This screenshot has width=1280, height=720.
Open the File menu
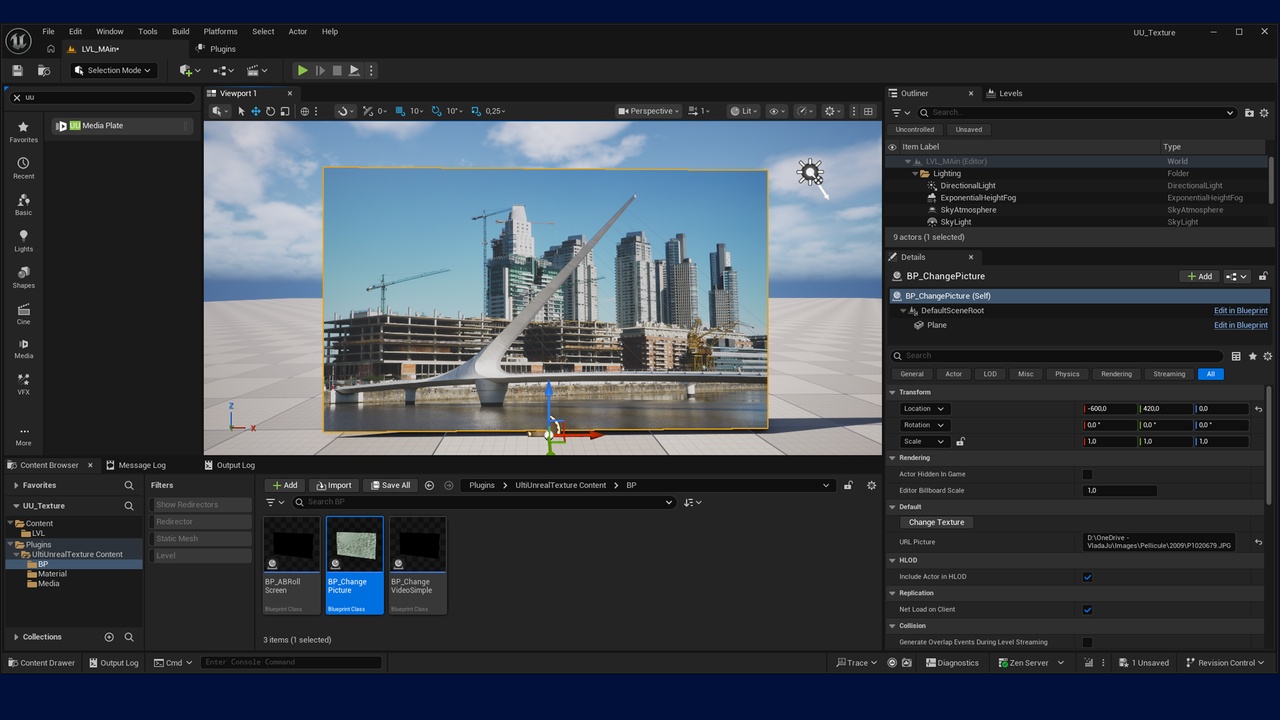pyautogui.click(x=48, y=32)
